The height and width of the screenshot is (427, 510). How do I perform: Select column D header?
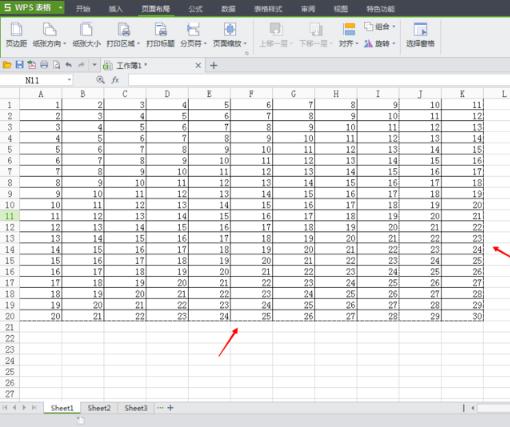(x=167, y=94)
